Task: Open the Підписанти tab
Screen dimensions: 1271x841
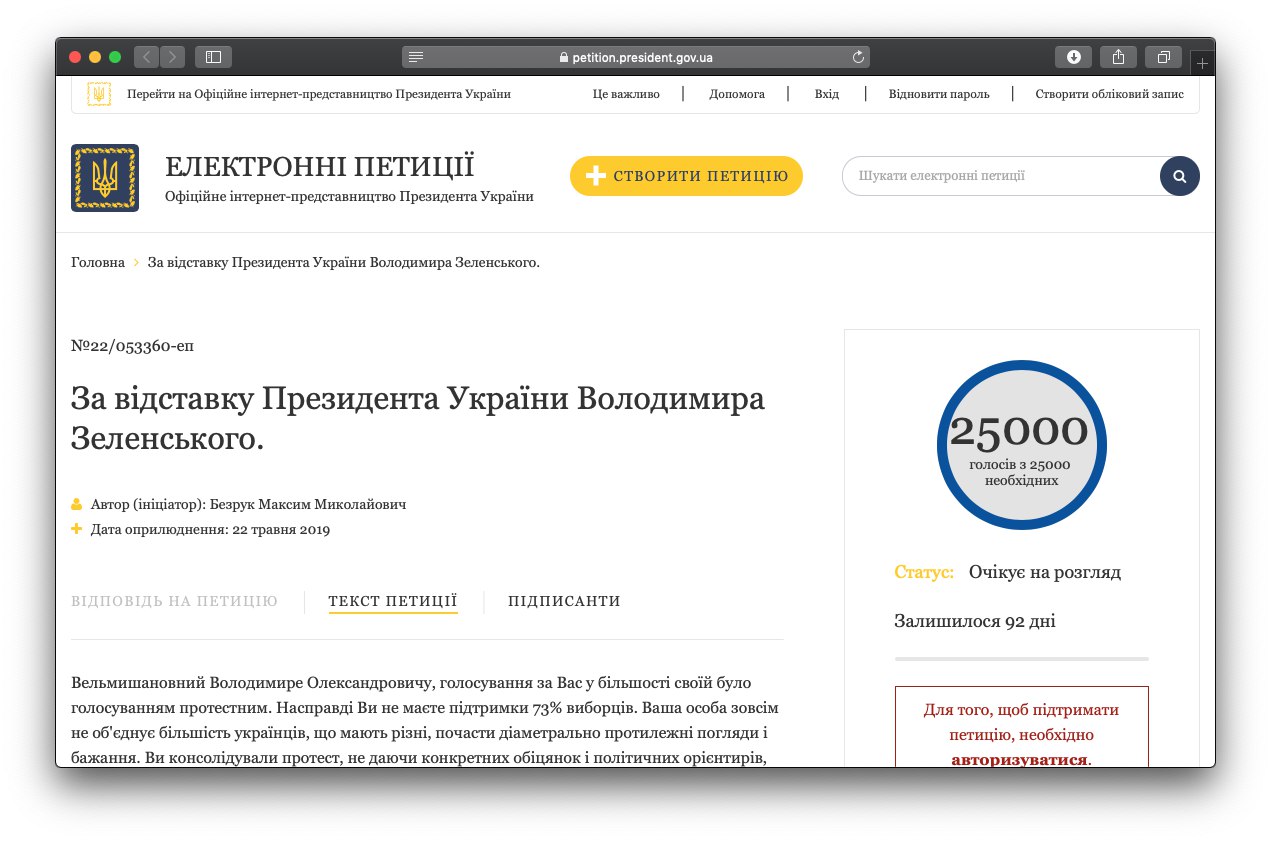Action: [564, 601]
